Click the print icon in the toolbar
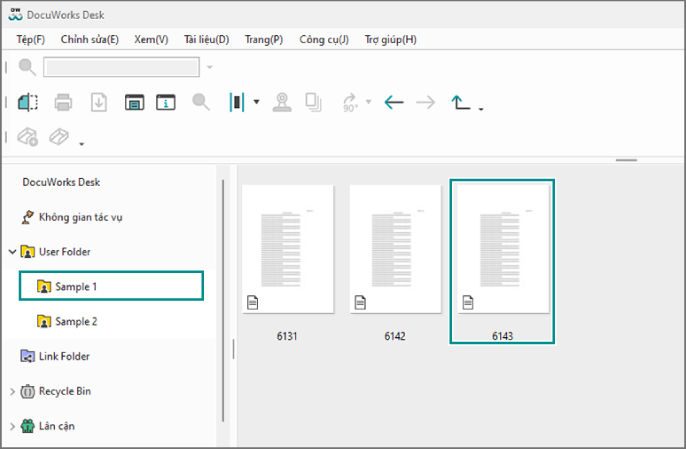The height and width of the screenshot is (449, 686). pos(63,102)
